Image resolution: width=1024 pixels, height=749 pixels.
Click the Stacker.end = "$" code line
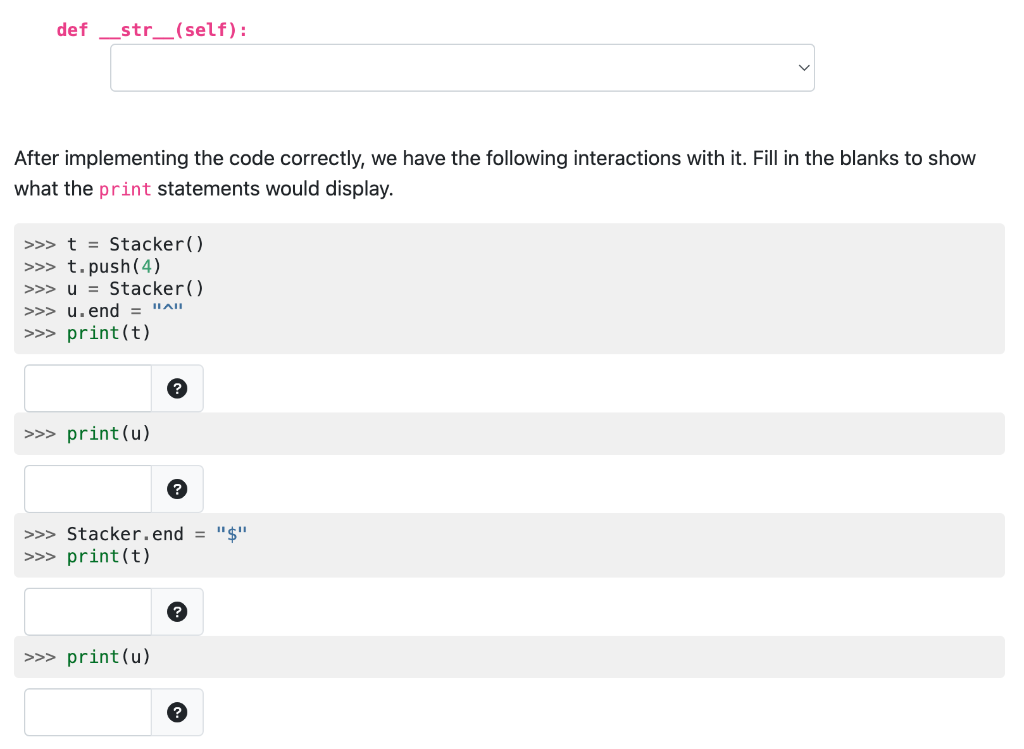point(156,534)
